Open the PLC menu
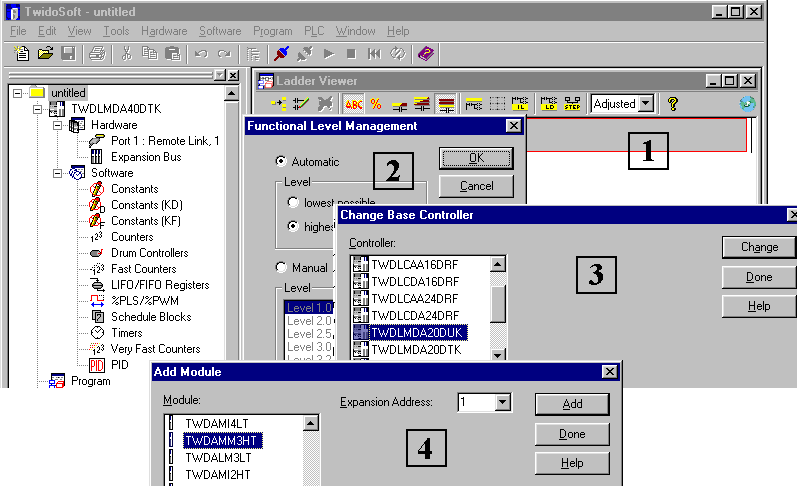 tap(314, 31)
